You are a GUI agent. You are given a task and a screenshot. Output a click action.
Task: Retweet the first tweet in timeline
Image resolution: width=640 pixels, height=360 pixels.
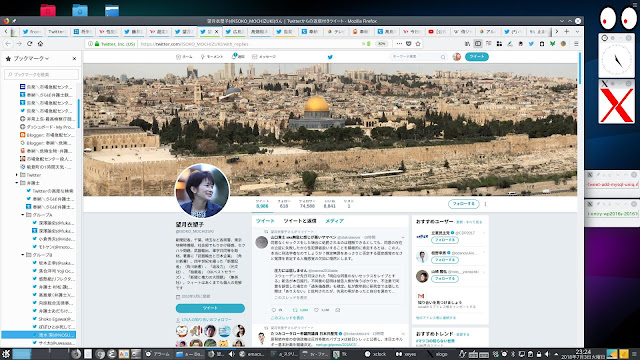click(x=296, y=310)
